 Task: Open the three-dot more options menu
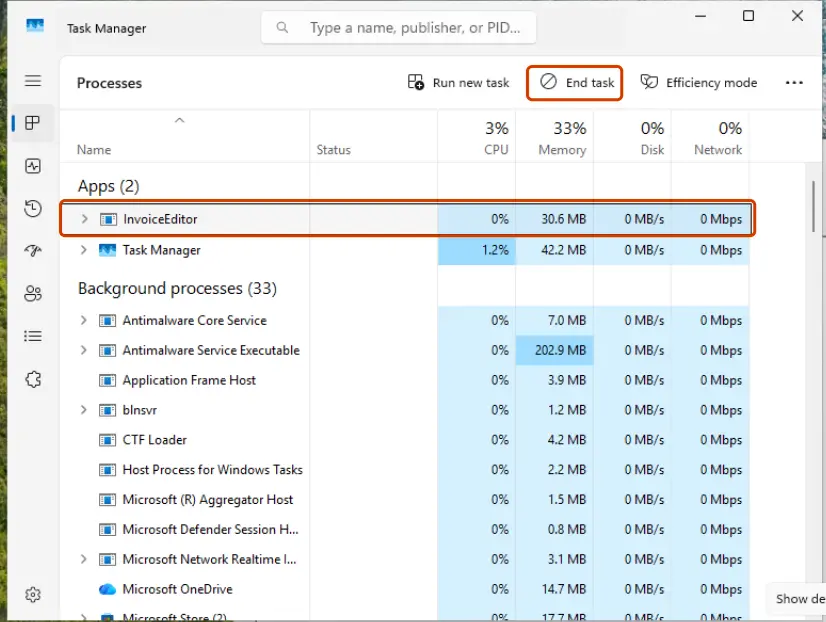pyautogui.click(x=794, y=83)
